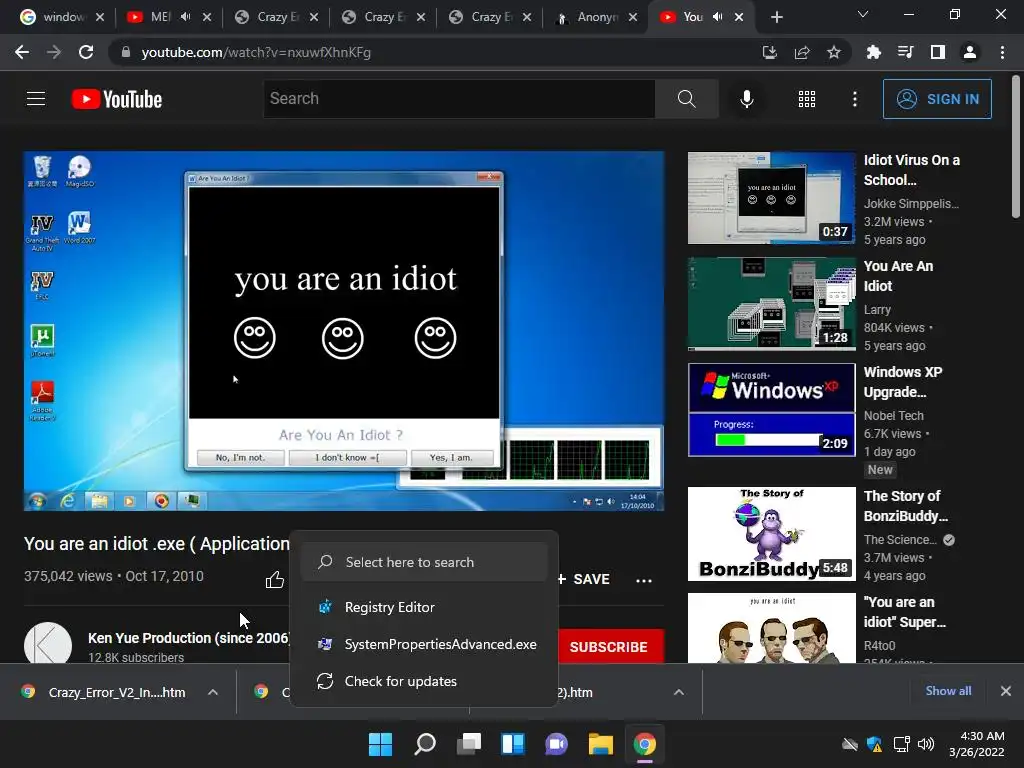Open the Chrome profile icon
The width and height of the screenshot is (1024, 768).
970,52
